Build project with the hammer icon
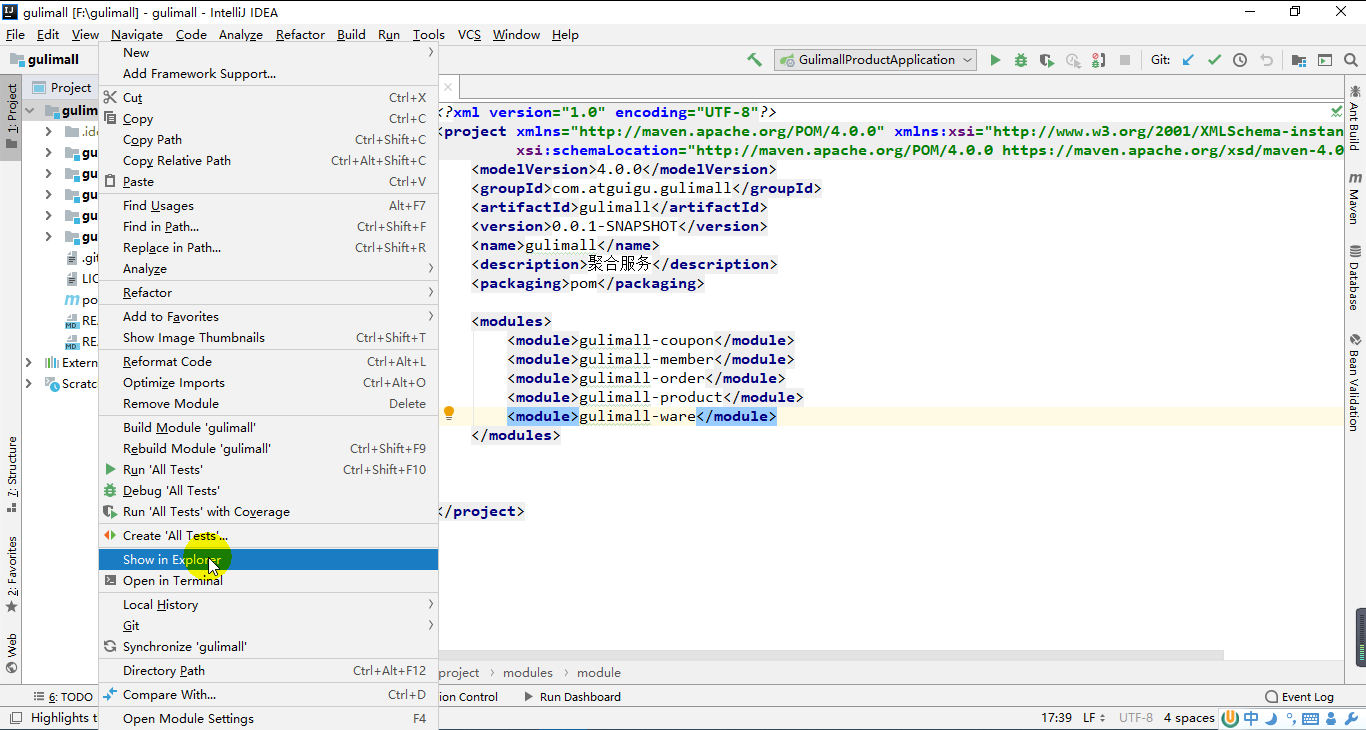Image resolution: width=1366 pixels, height=730 pixels. tap(754, 60)
